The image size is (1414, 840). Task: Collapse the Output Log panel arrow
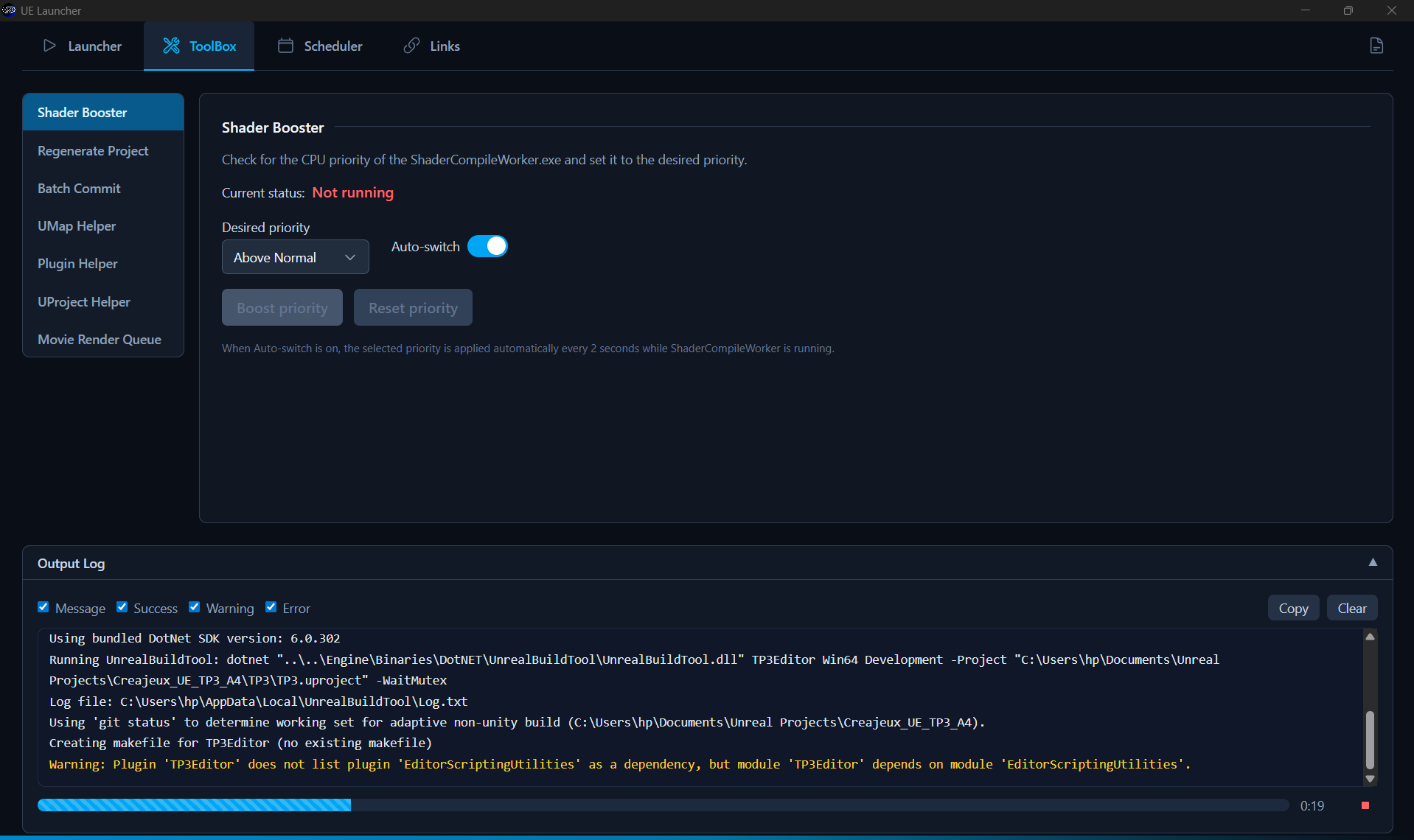point(1373,562)
